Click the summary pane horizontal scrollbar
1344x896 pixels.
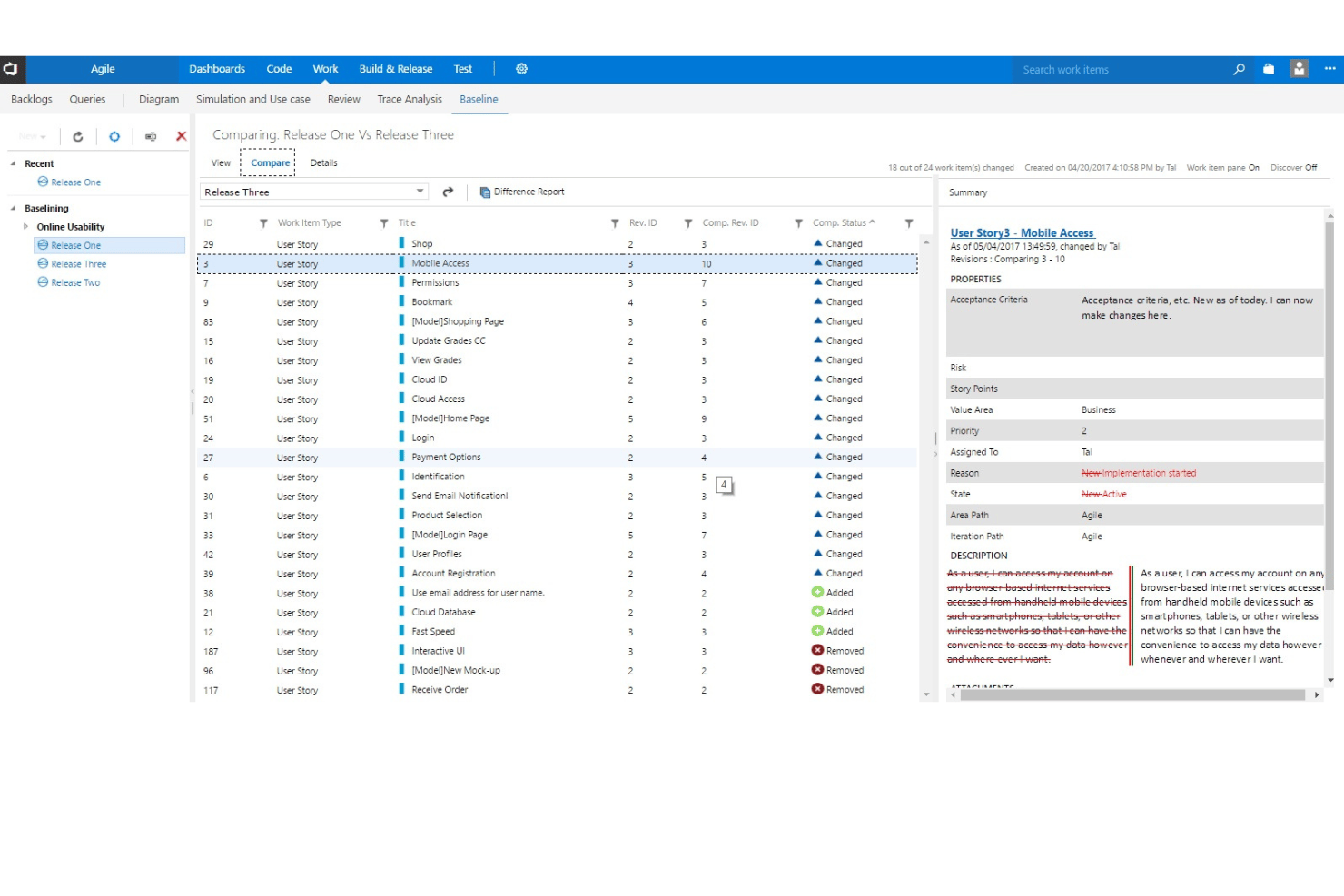click(x=1132, y=695)
